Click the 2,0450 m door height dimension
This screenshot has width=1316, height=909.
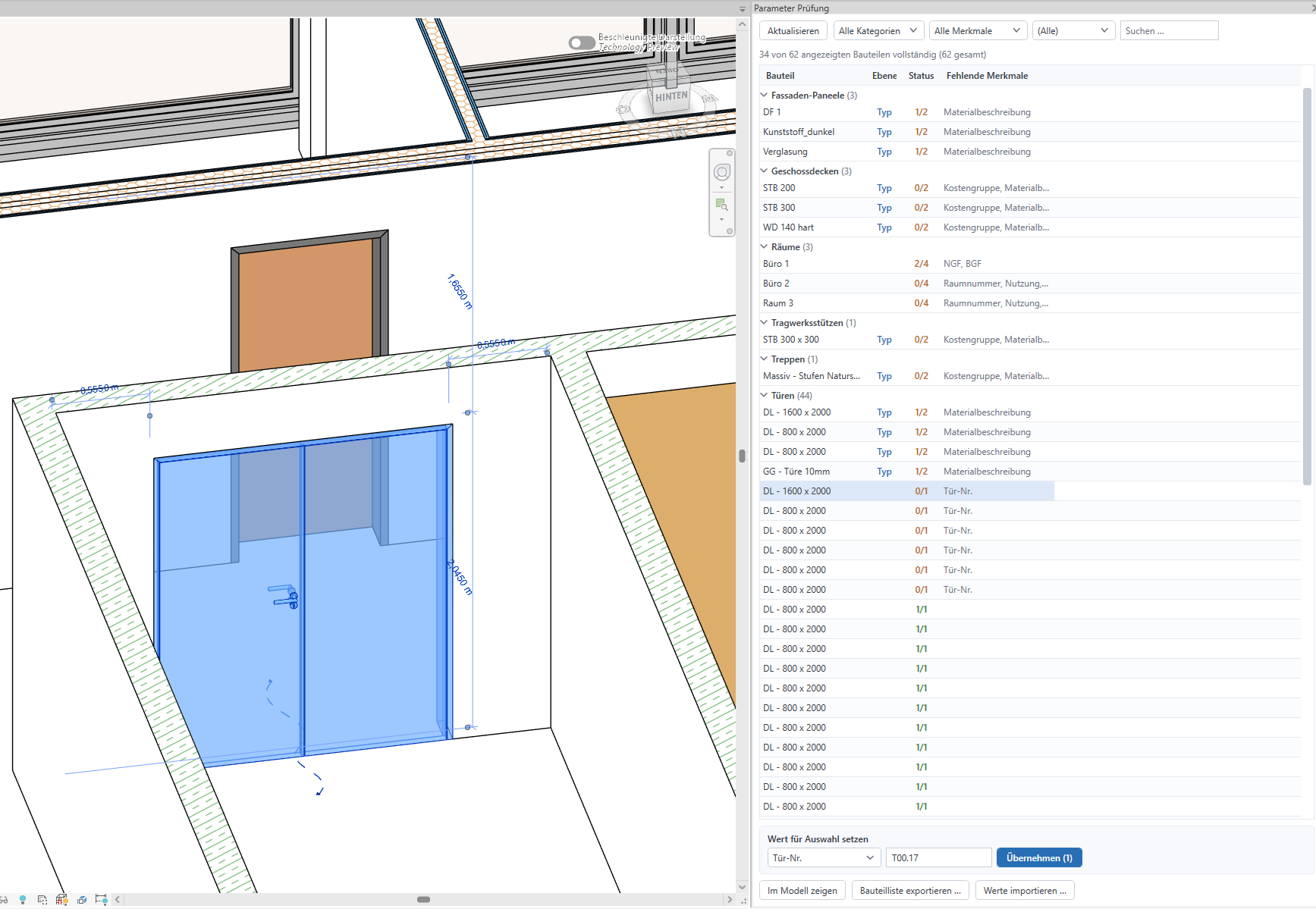pos(460,577)
